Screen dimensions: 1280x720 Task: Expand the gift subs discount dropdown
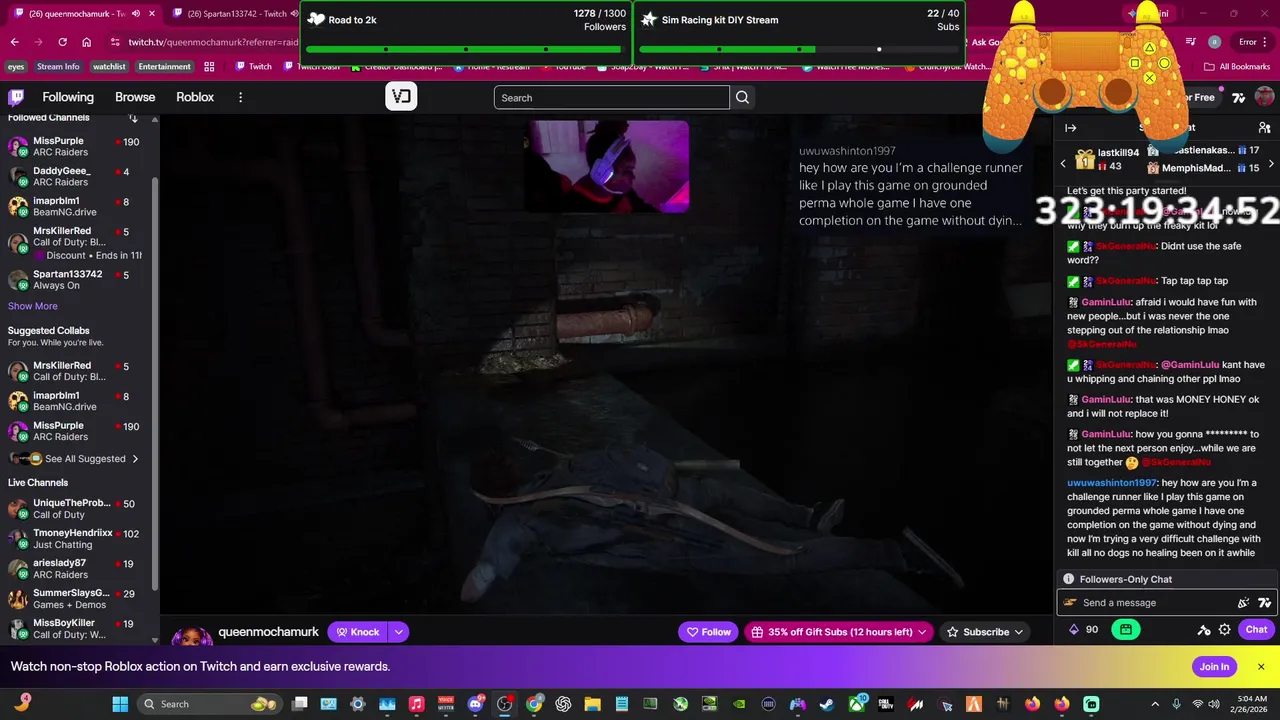(x=922, y=632)
